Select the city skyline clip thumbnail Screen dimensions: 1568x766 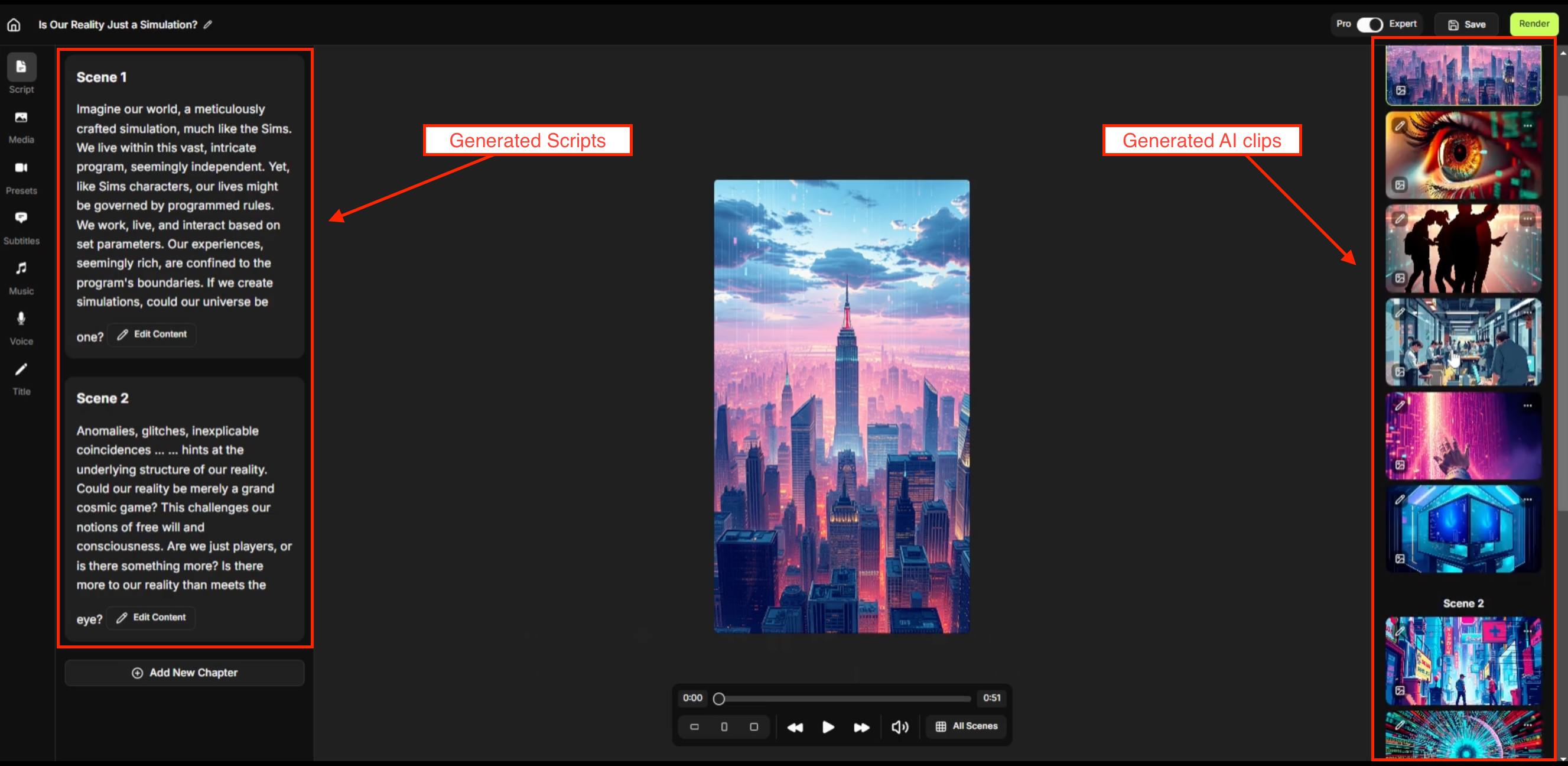click(1463, 74)
